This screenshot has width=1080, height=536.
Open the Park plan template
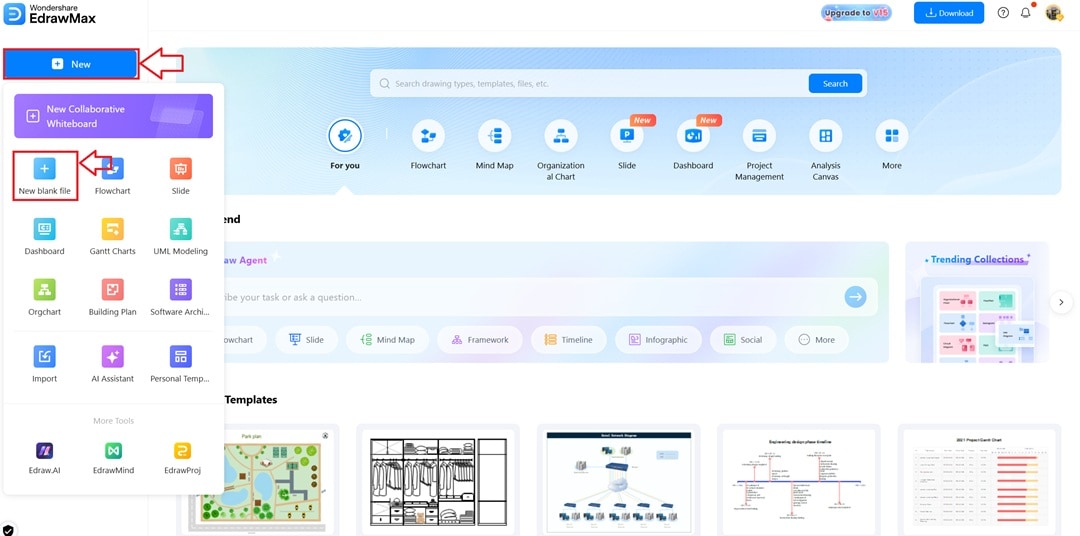click(258, 480)
